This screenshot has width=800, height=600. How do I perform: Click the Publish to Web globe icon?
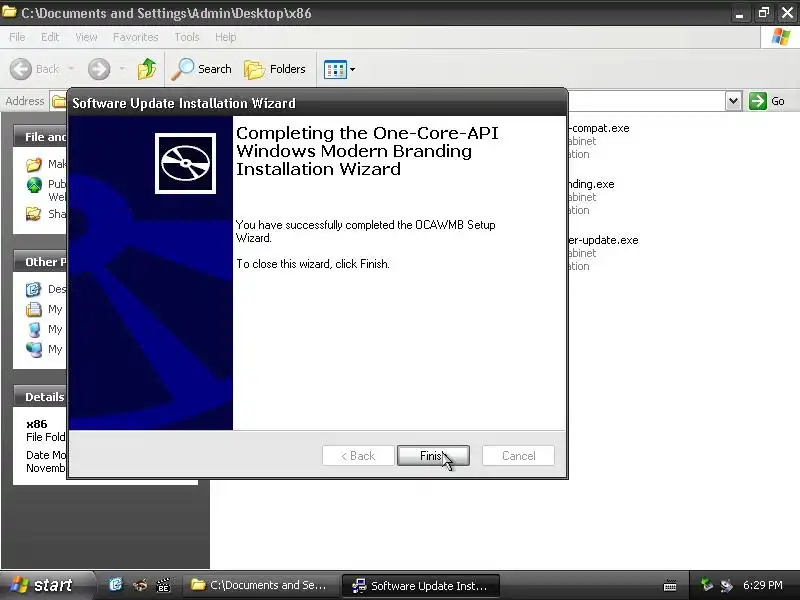pyautogui.click(x=34, y=185)
